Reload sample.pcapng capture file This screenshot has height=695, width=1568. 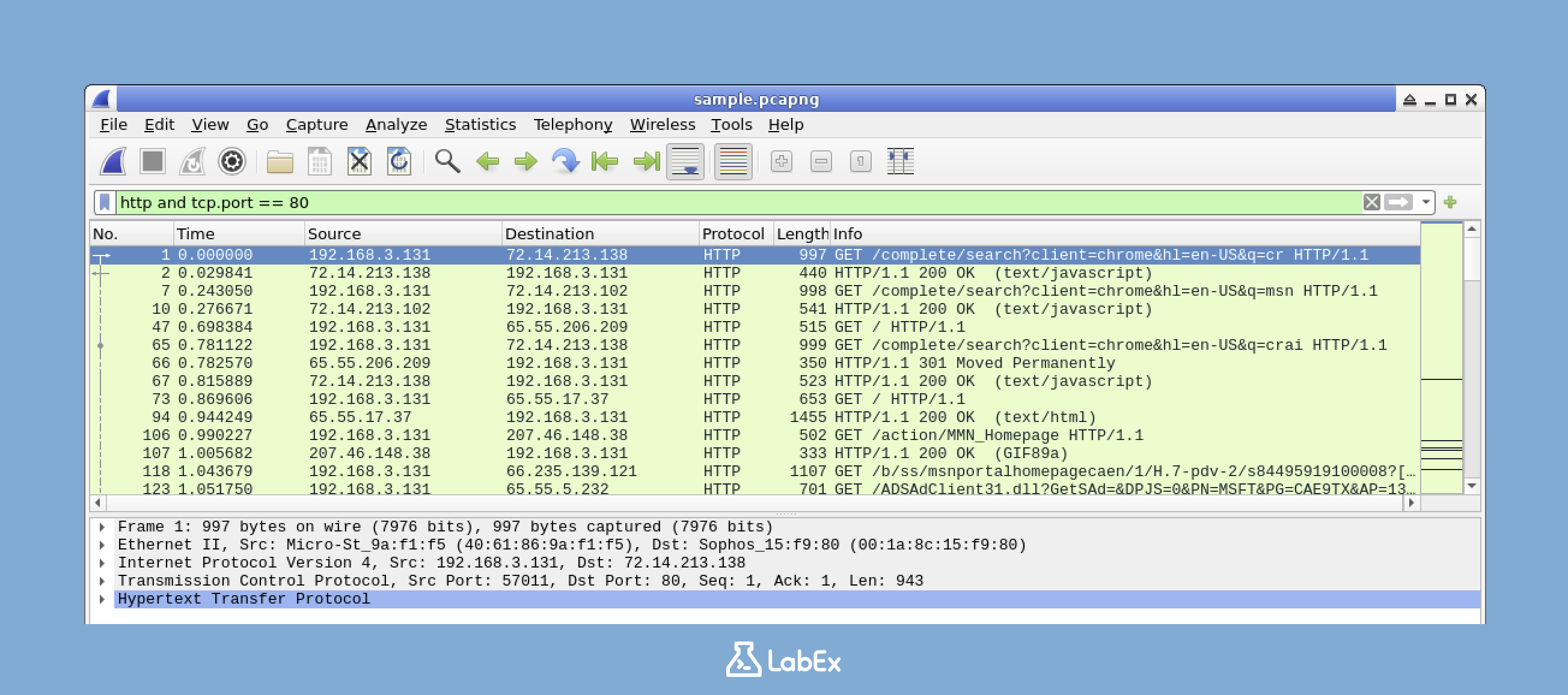400,161
